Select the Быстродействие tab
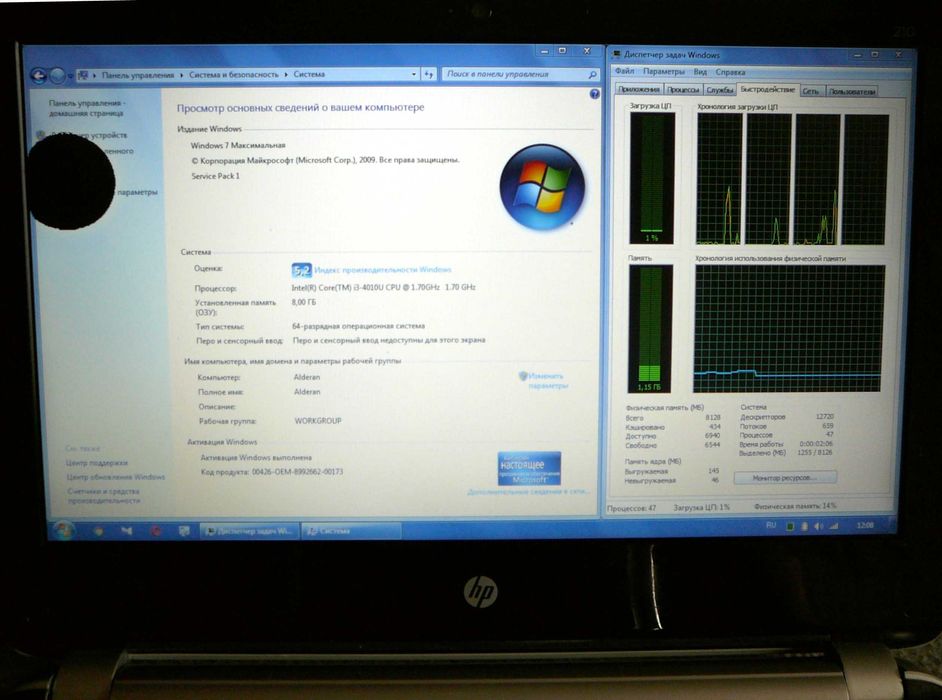Viewport: 942px width, 700px height. tap(767, 90)
